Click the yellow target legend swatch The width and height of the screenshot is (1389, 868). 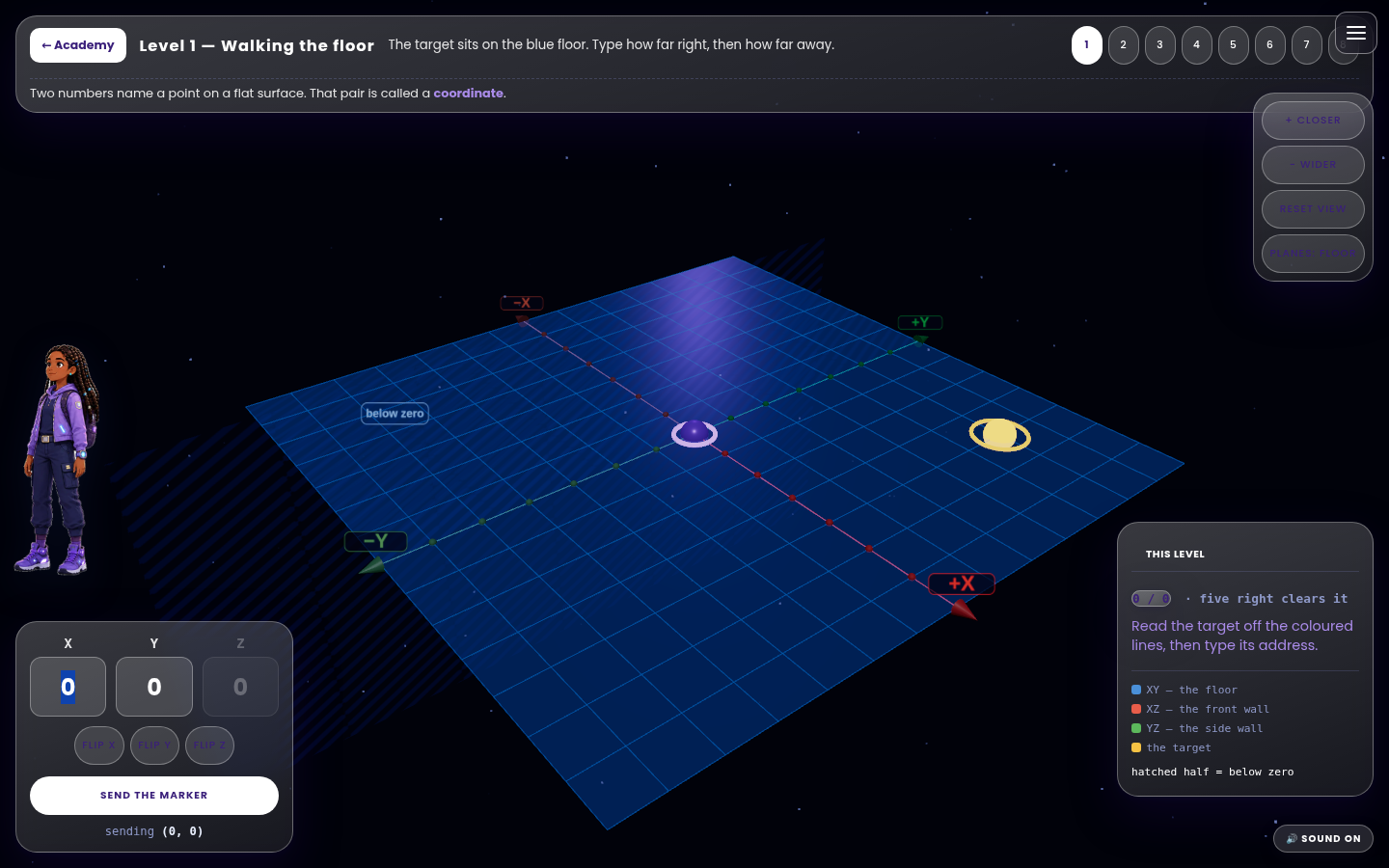pos(1136,747)
